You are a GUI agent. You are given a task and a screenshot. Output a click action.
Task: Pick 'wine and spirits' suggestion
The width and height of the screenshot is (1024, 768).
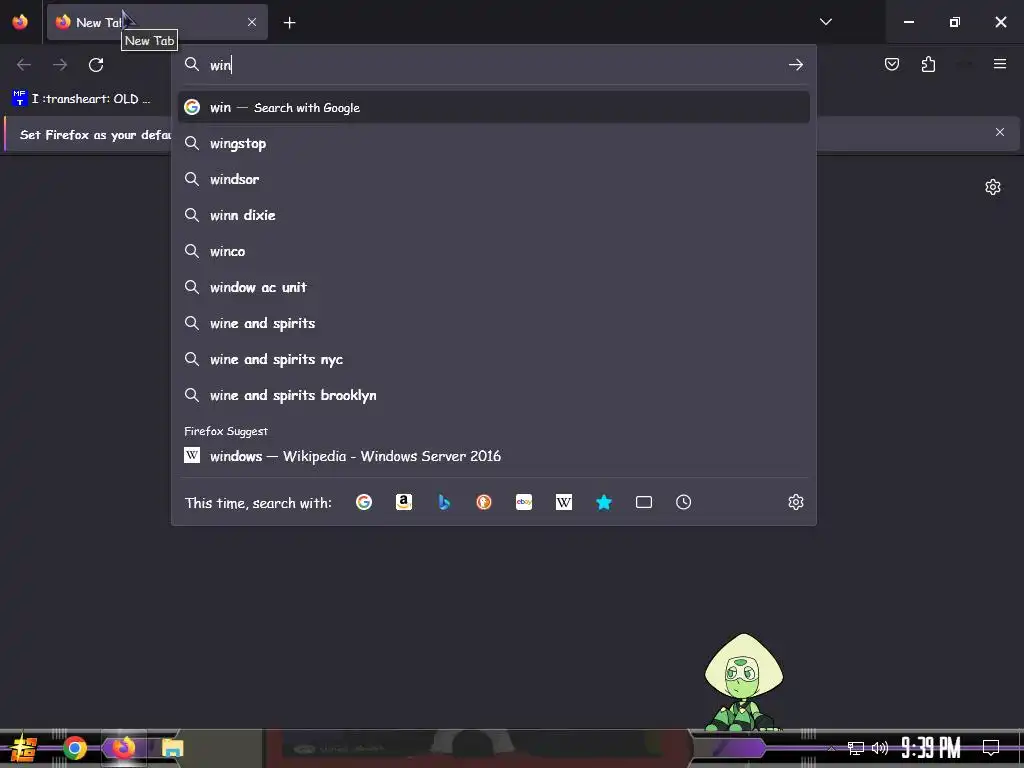tap(494, 323)
